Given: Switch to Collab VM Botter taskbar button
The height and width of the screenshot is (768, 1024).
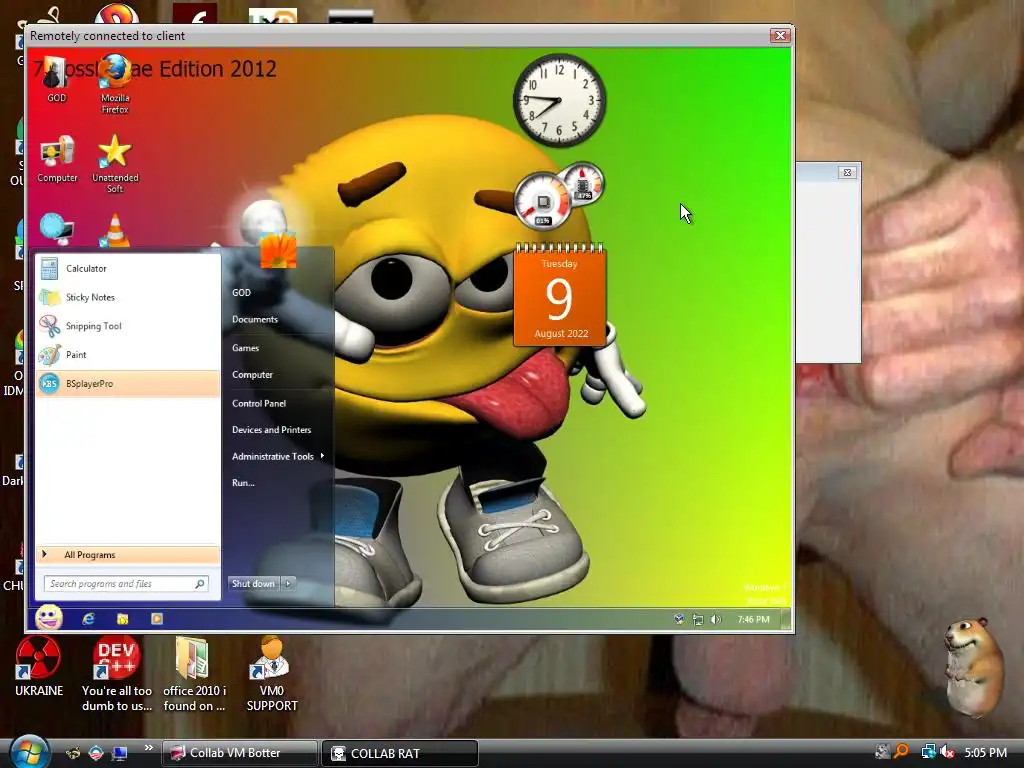Looking at the screenshot, I should [239, 753].
